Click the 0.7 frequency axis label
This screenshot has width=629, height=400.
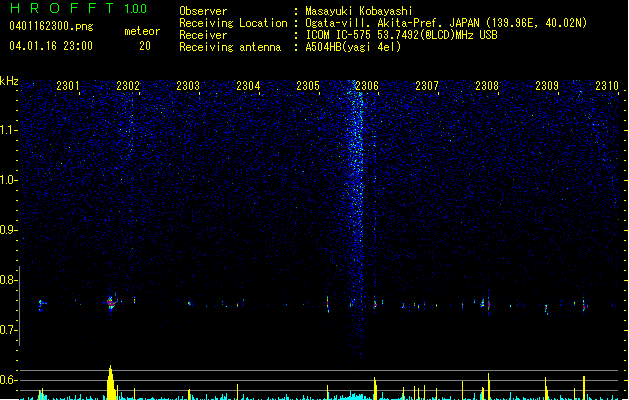pos(8,330)
